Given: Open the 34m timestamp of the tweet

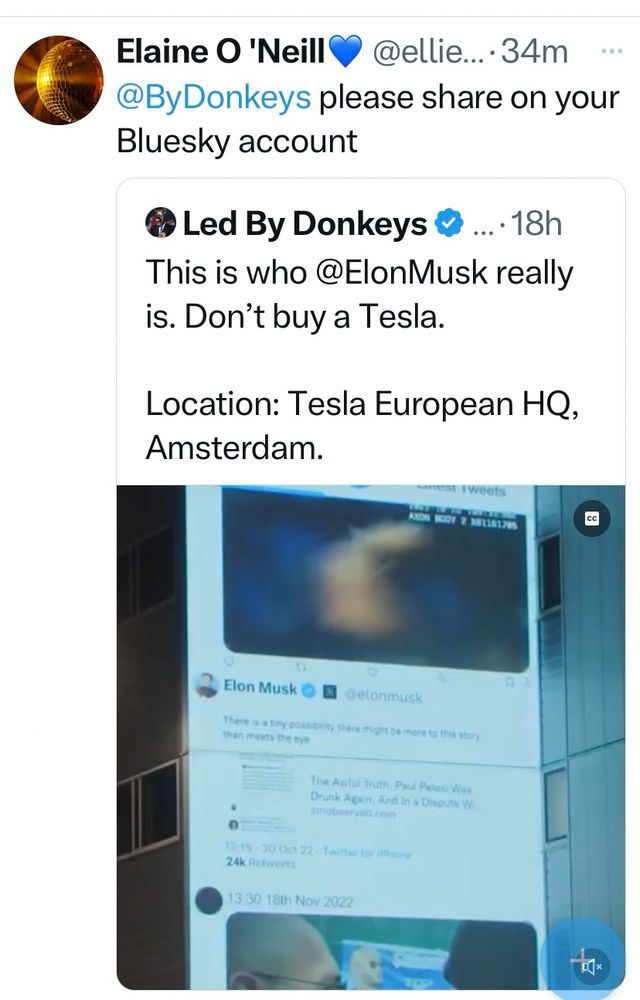Looking at the screenshot, I should pos(534,52).
